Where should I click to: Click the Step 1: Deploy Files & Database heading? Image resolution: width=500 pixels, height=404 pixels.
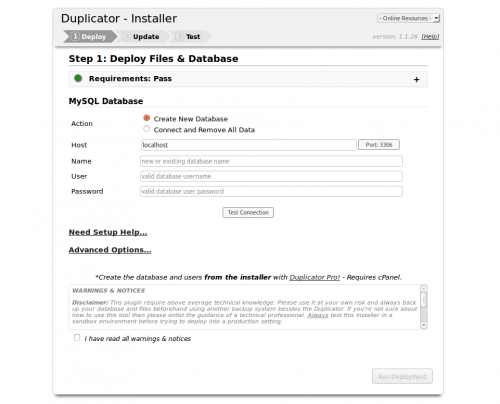tap(153, 59)
